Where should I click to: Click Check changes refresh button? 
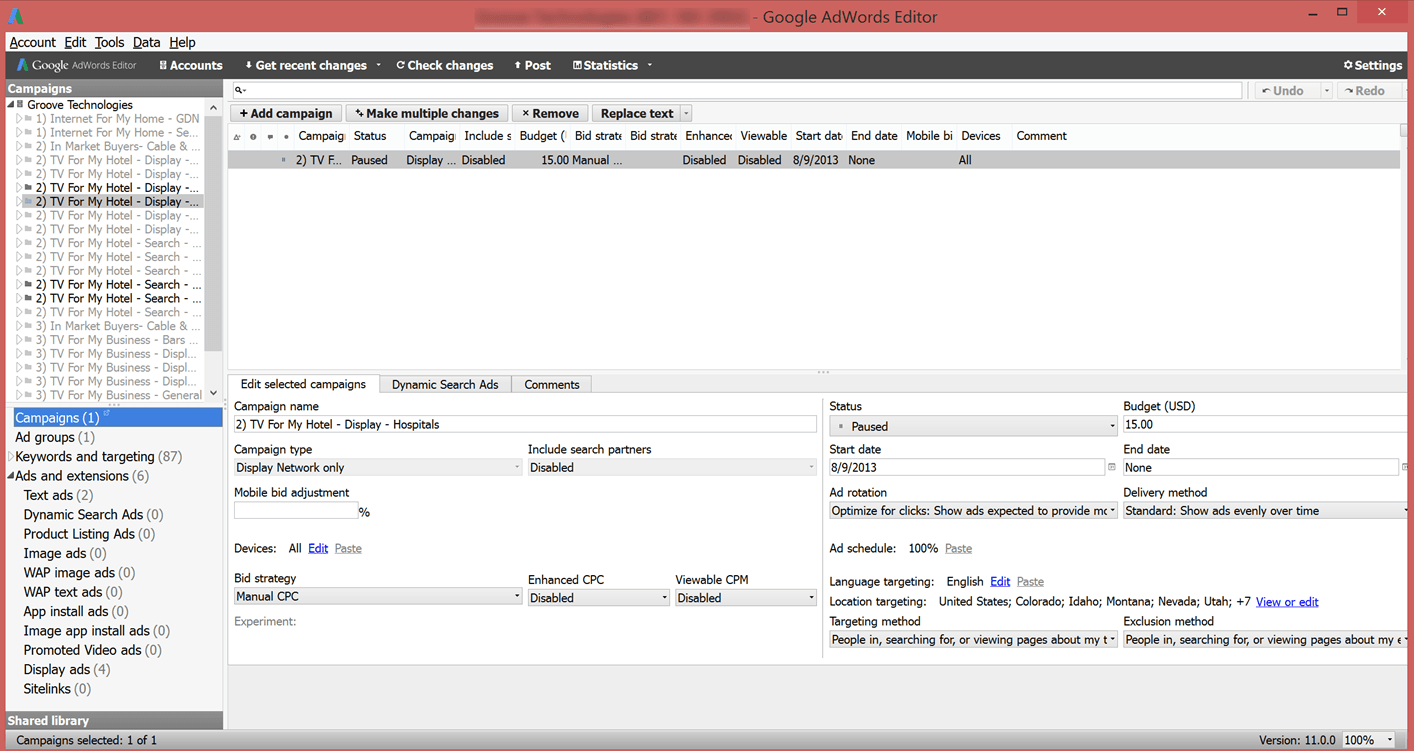pyautogui.click(x=444, y=65)
